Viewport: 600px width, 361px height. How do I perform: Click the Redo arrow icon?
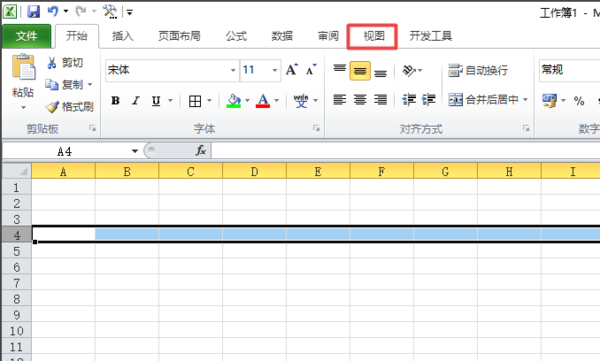point(81,11)
